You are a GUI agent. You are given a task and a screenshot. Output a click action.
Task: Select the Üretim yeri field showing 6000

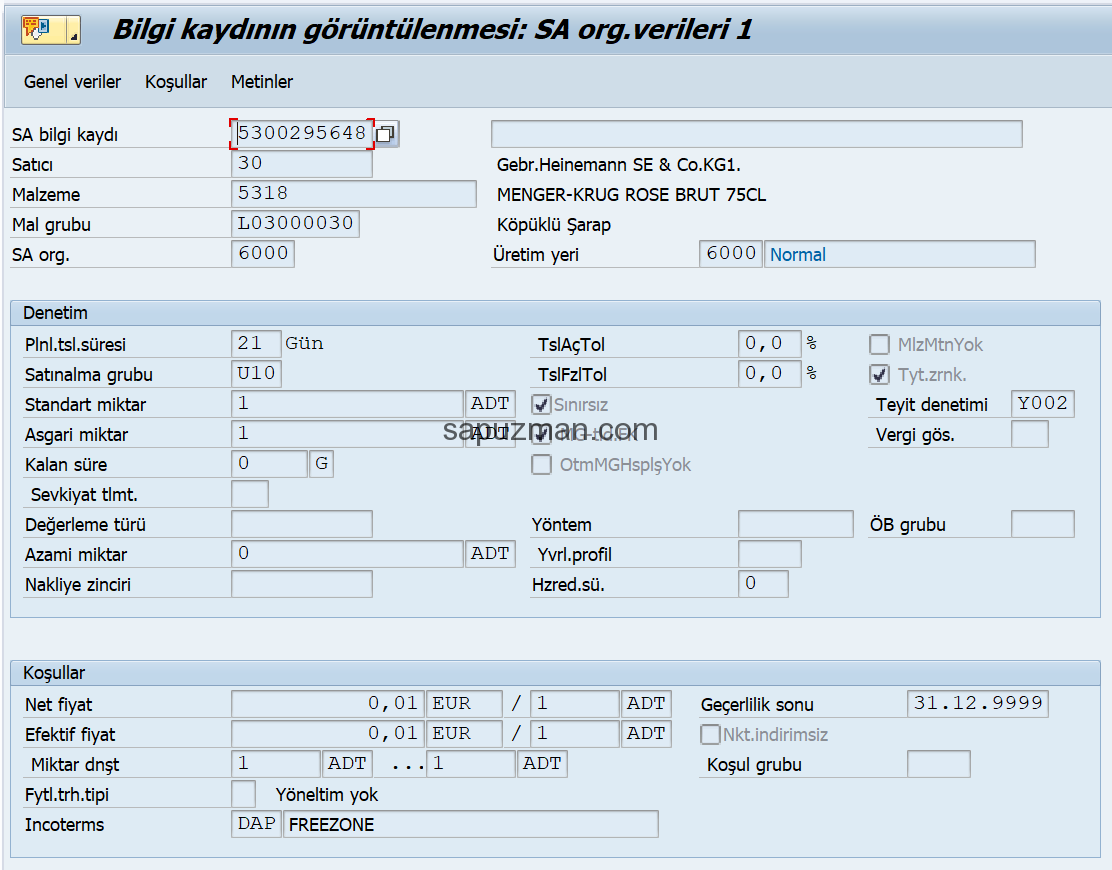coord(730,254)
